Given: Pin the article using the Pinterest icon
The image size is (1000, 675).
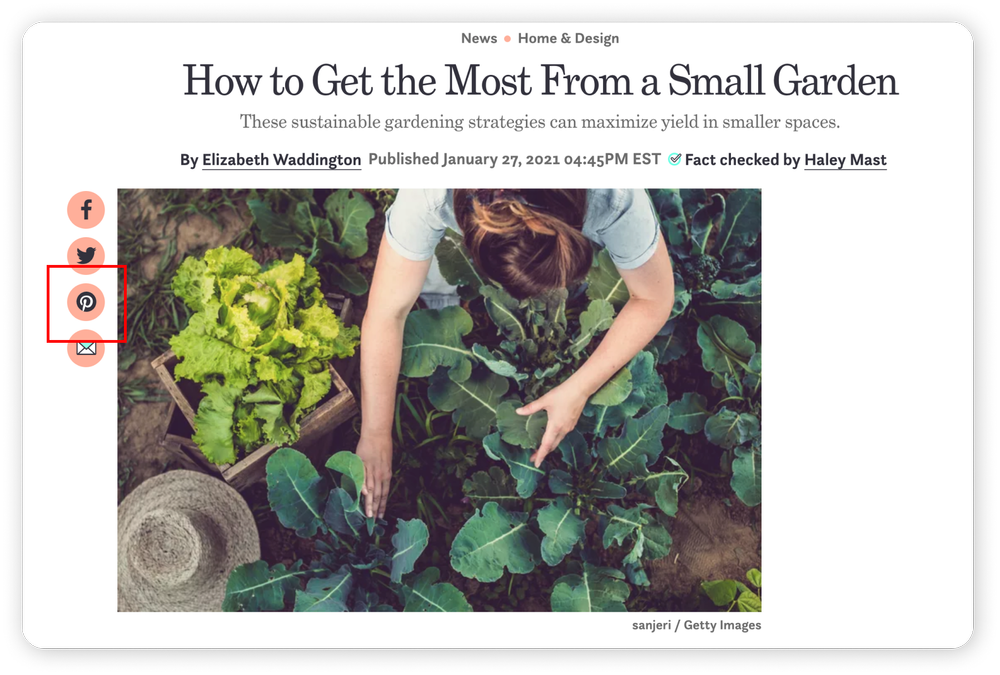Looking at the screenshot, I should pos(86,302).
